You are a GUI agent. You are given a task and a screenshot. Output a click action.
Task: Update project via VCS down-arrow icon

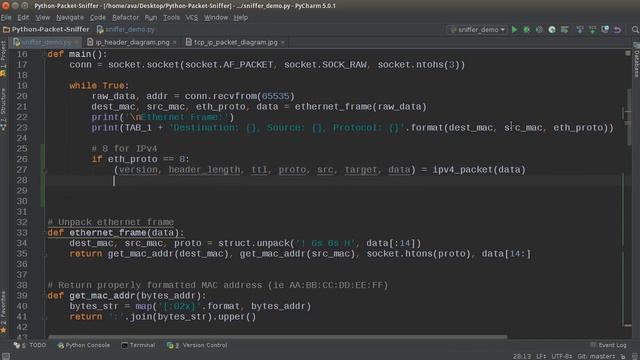580,30
